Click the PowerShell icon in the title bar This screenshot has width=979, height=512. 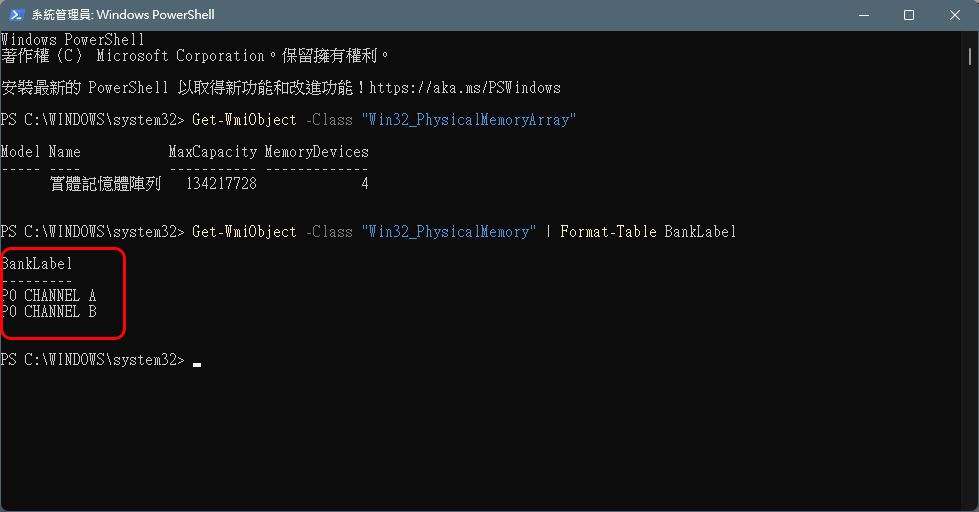click(x=16, y=15)
